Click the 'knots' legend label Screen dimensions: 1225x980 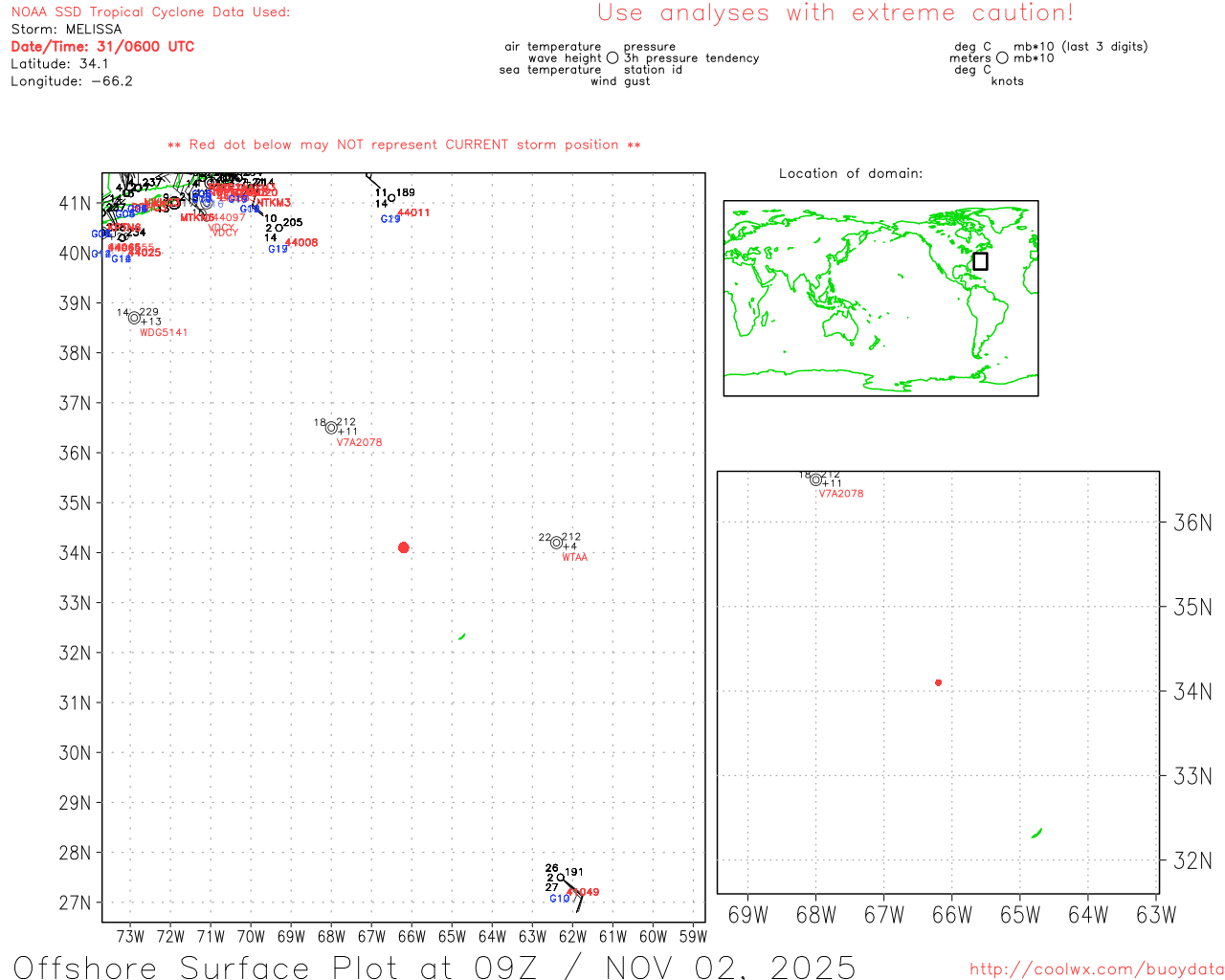point(1008,81)
